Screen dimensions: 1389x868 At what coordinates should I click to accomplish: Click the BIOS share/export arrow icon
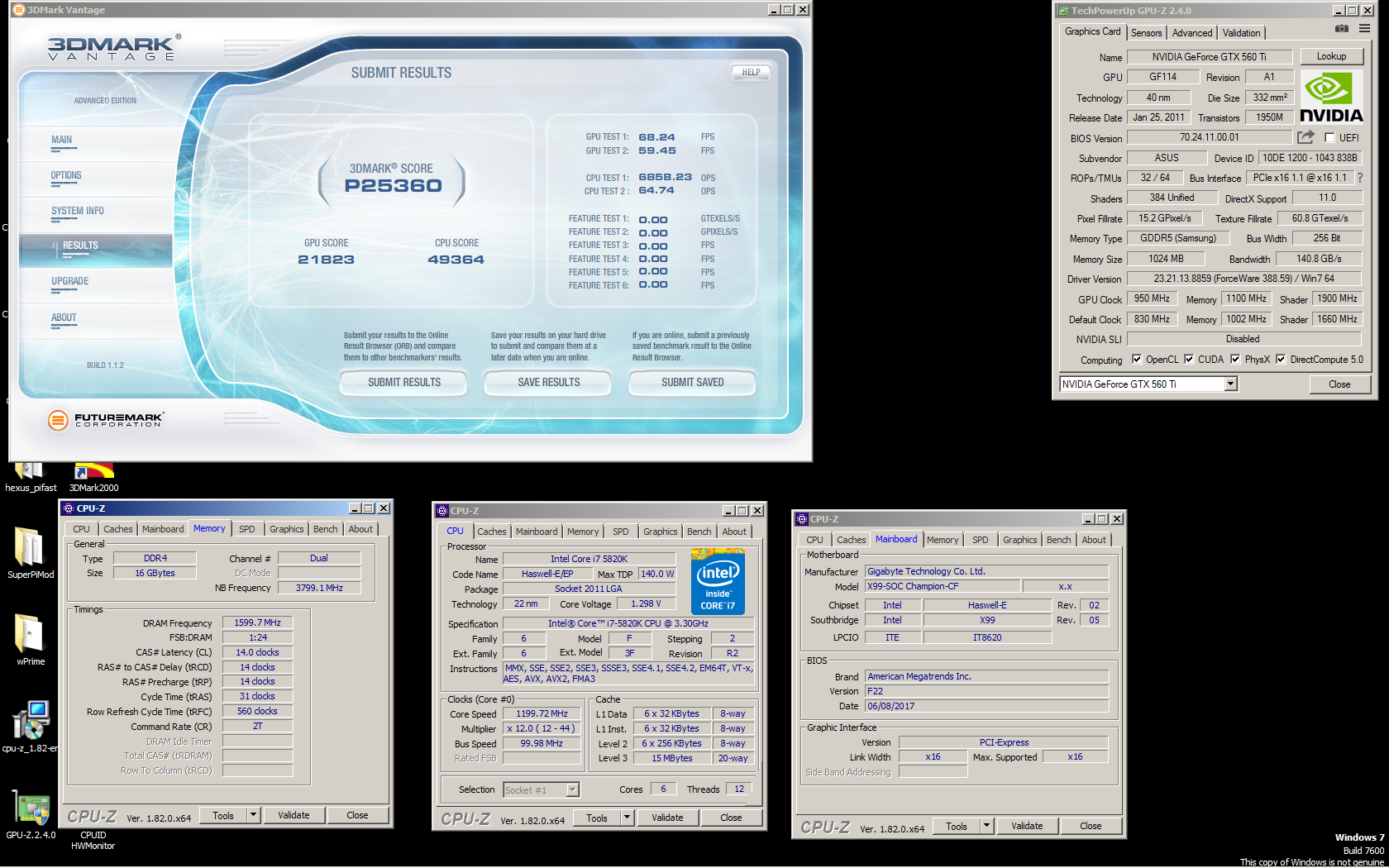click(x=1305, y=137)
